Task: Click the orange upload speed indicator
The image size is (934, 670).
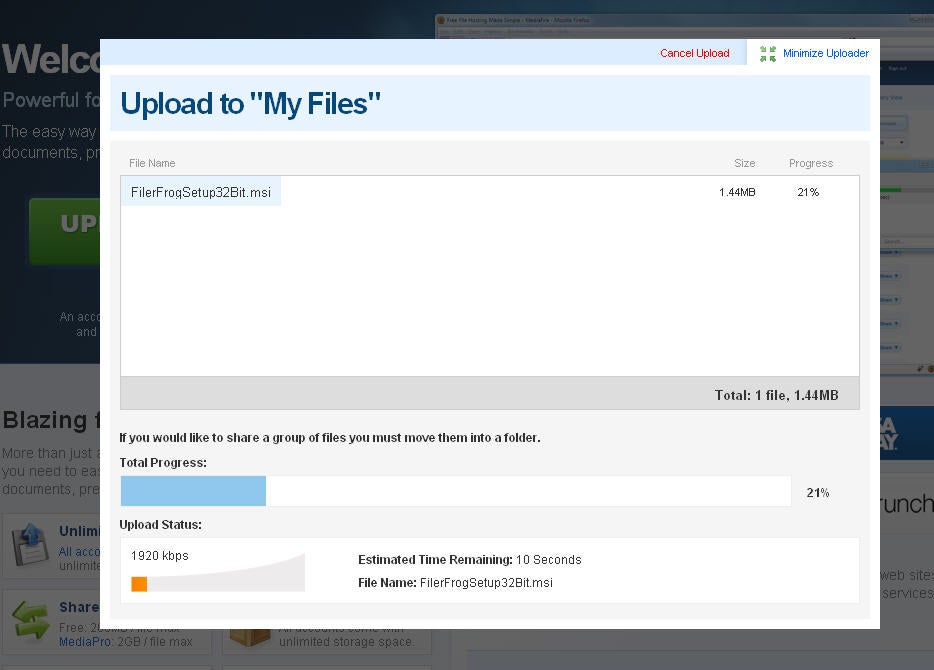Action: tap(139, 584)
